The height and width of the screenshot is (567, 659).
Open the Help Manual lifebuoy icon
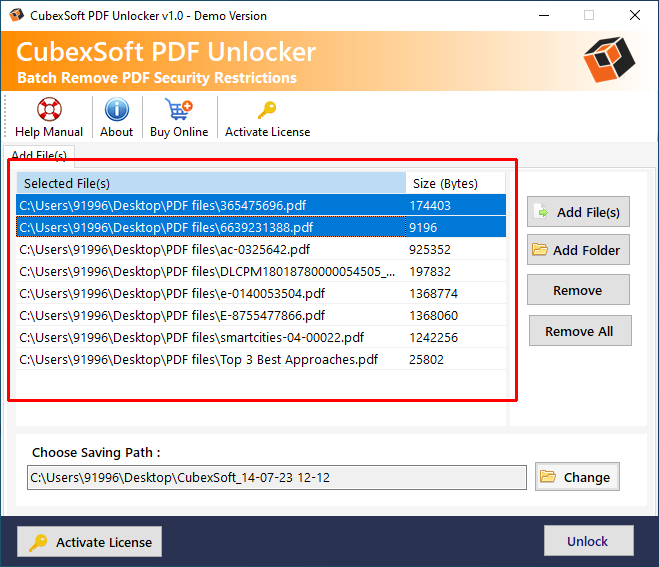[x=49, y=110]
